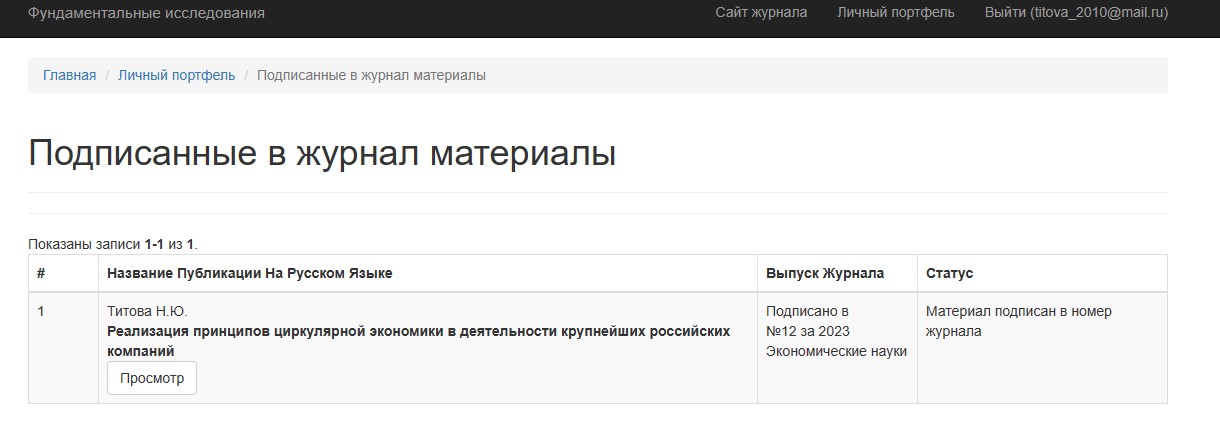Click the # column header

click(41, 273)
